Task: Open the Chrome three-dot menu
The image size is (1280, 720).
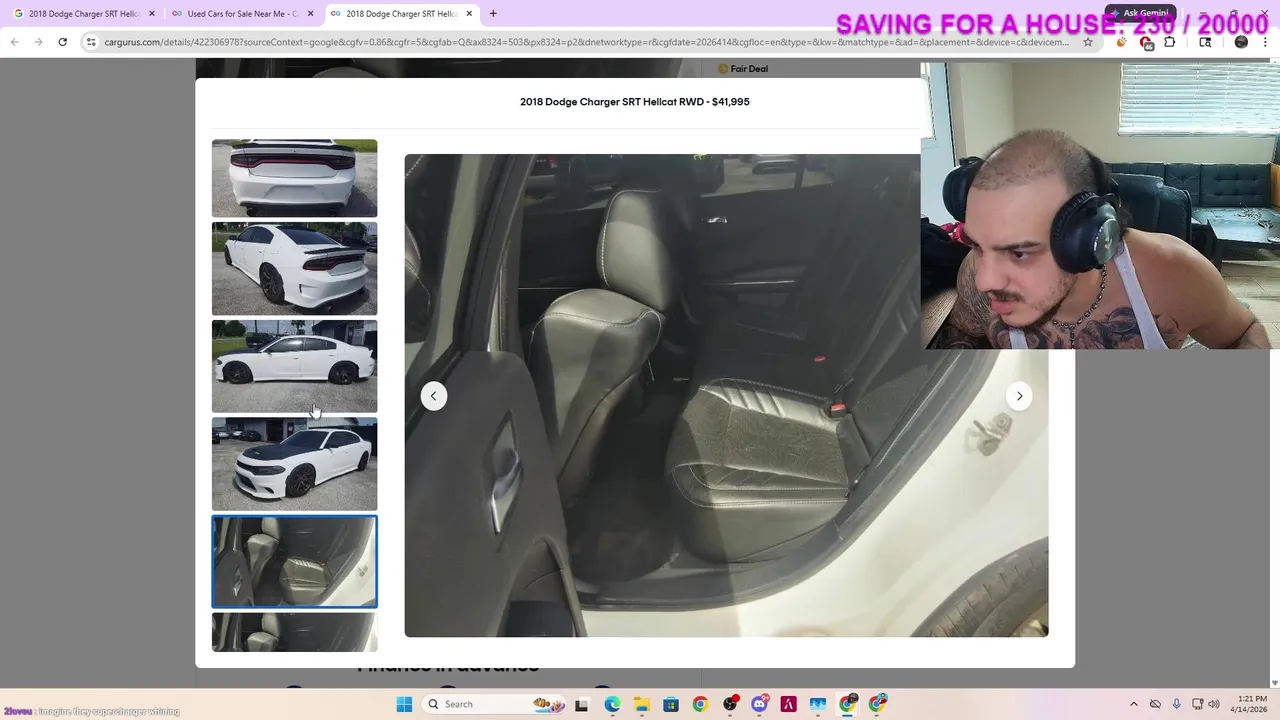Action: point(1267,42)
